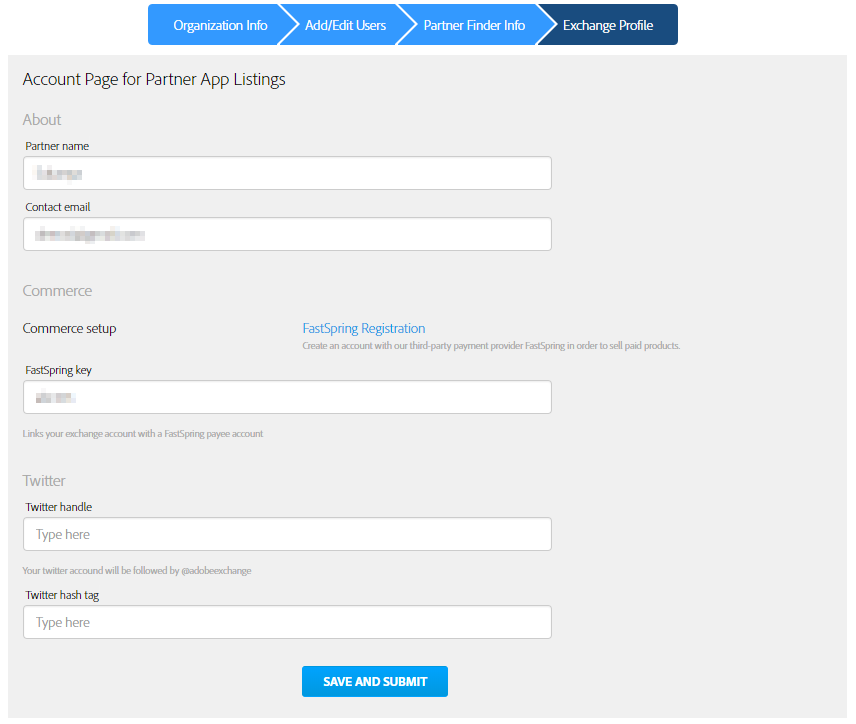
Task: Open the FastSpring Registration link
Action: pyautogui.click(x=362, y=328)
